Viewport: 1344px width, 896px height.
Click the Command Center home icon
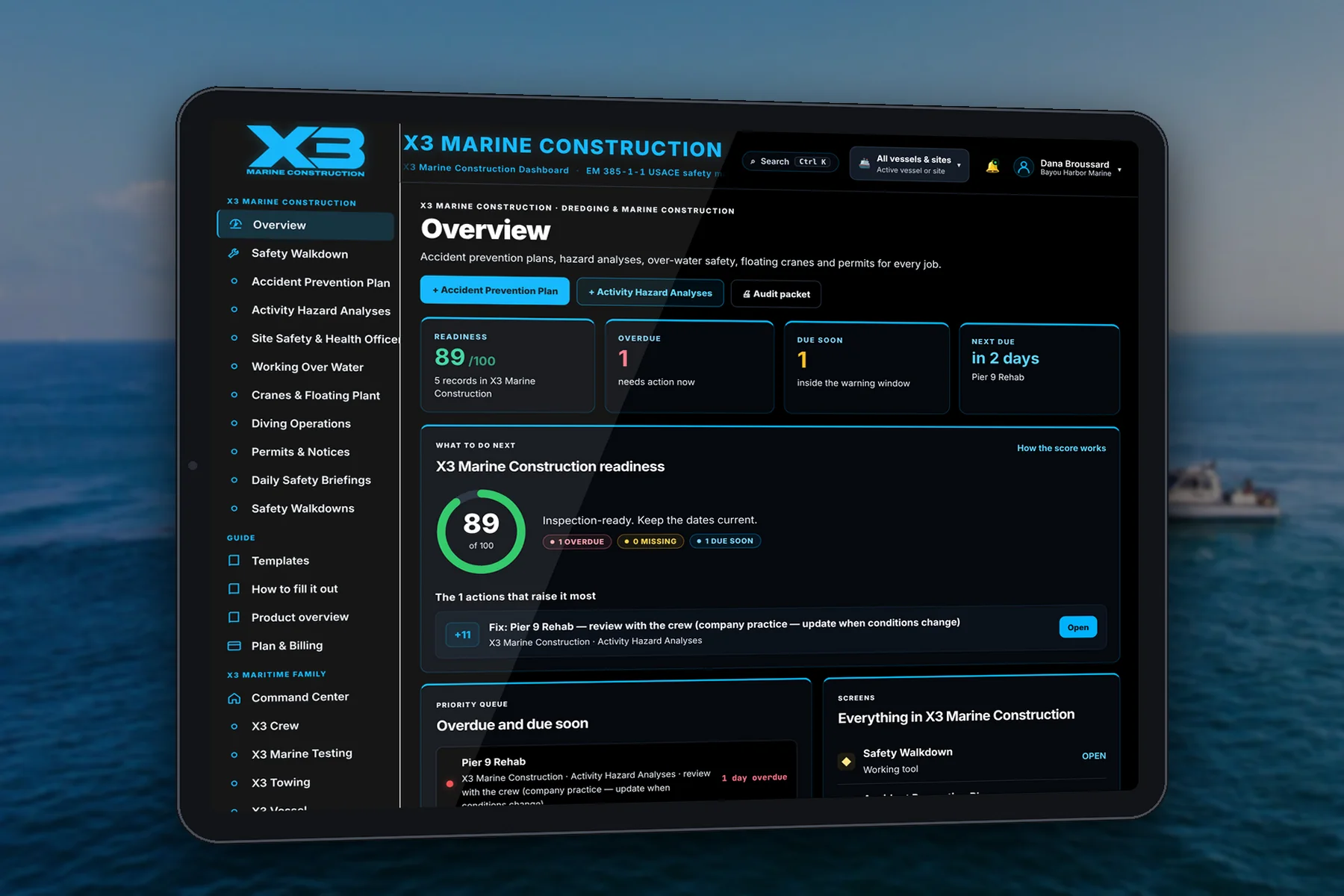tap(234, 698)
